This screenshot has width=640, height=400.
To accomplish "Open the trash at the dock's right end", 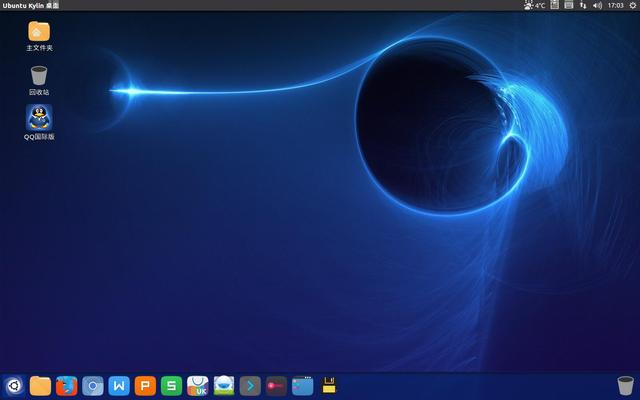I will coord(625,385).
